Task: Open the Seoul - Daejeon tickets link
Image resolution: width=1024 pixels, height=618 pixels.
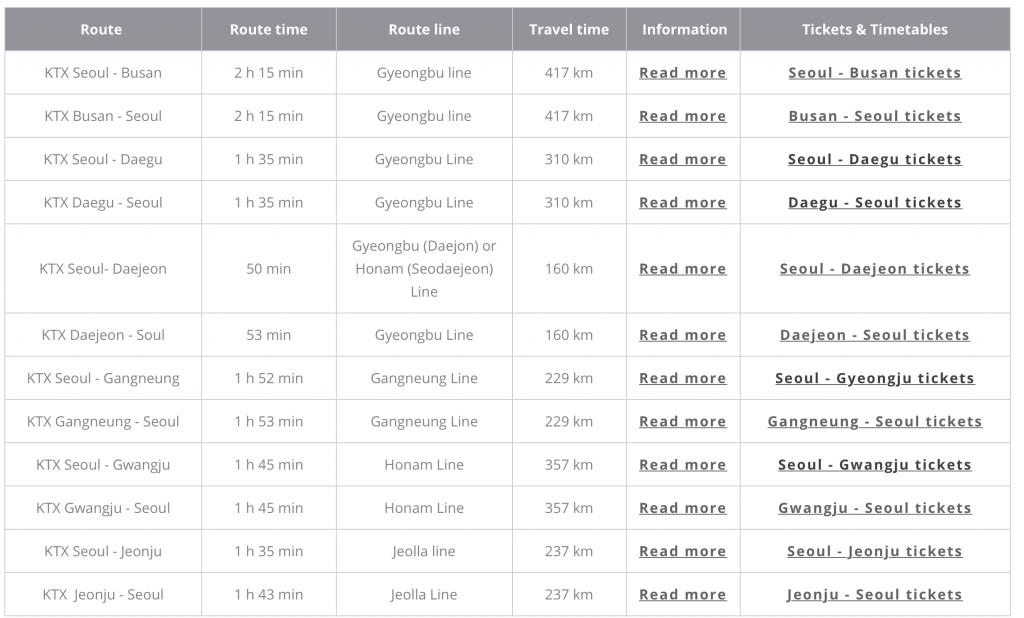Action: [874, 269]
